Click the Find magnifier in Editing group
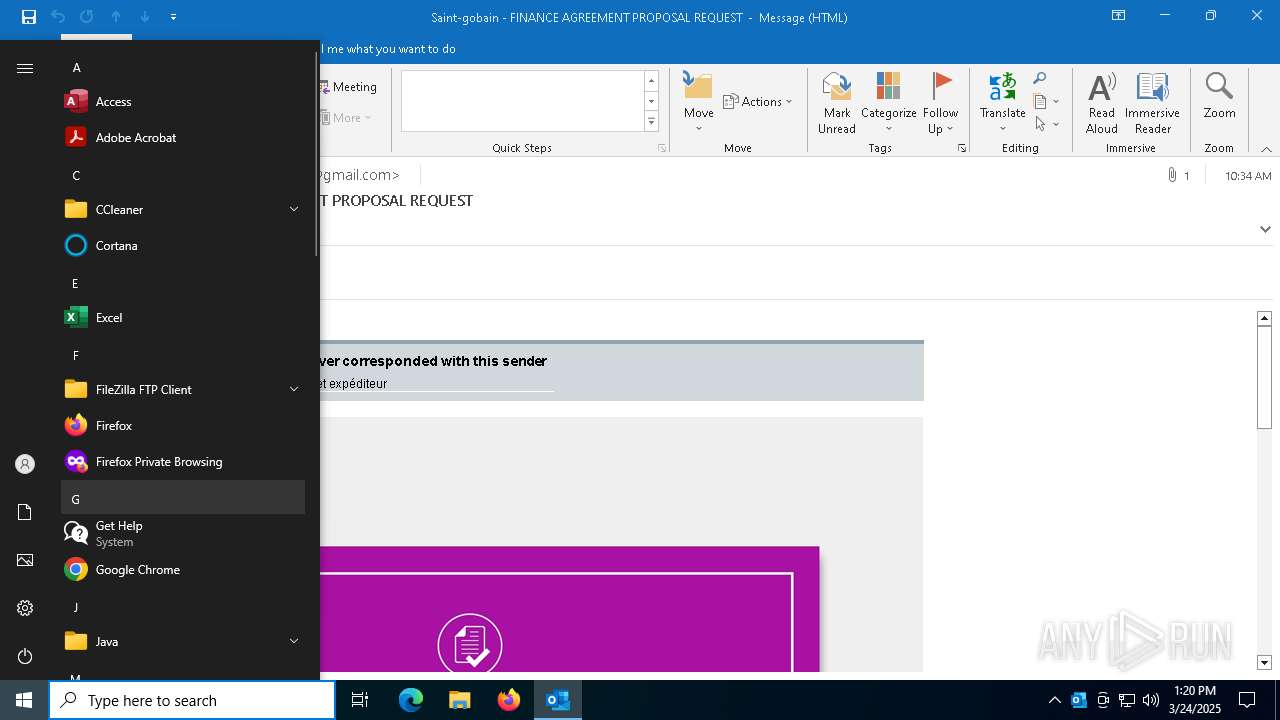Image resolution: width=1280 pixels, height=720 pixels. (x=1040, y=78)
